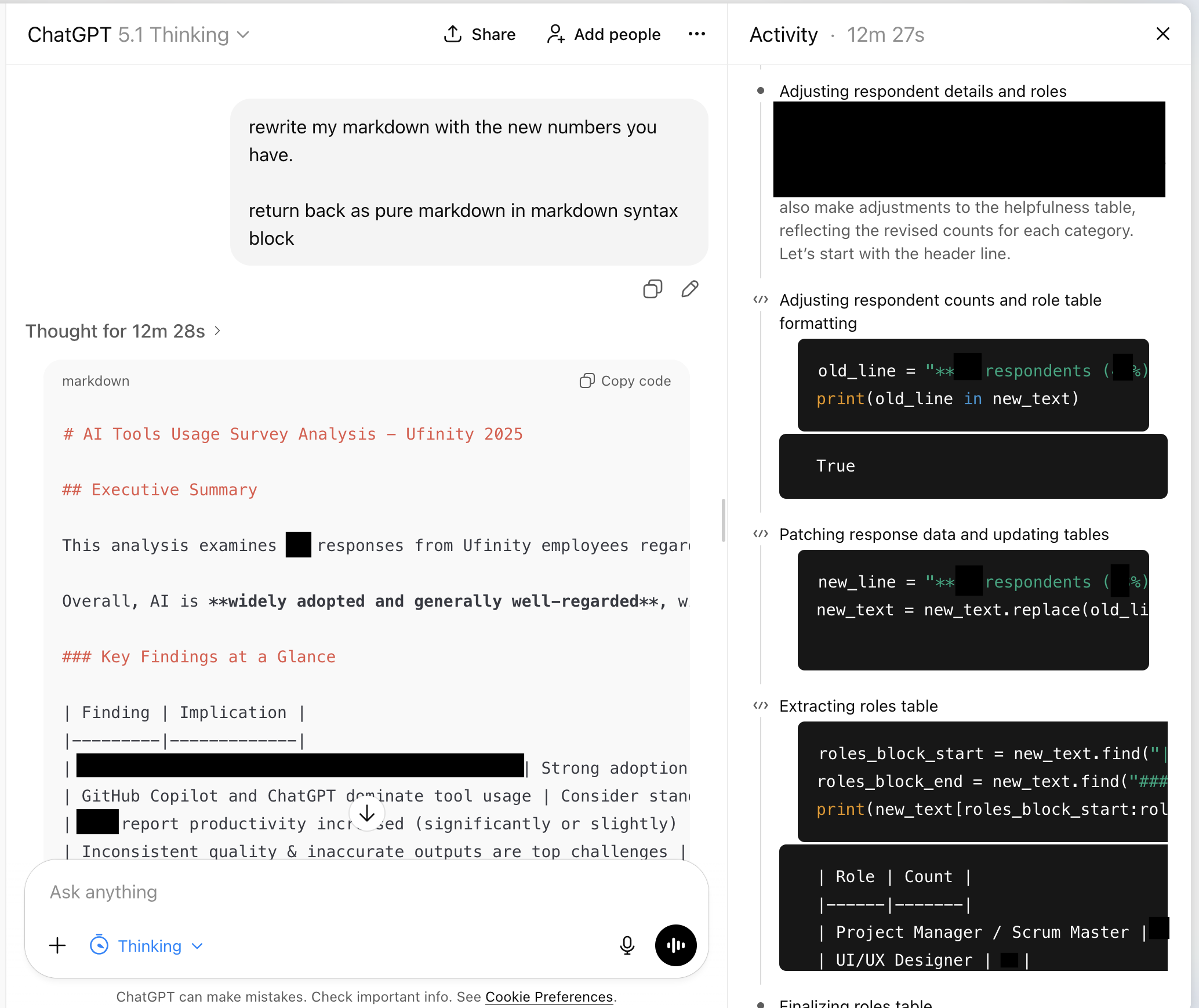The width and height of the screenshot is (1199, 1008).
Task: Click the chat area vertical scrollbar
Action: (723, 520)
